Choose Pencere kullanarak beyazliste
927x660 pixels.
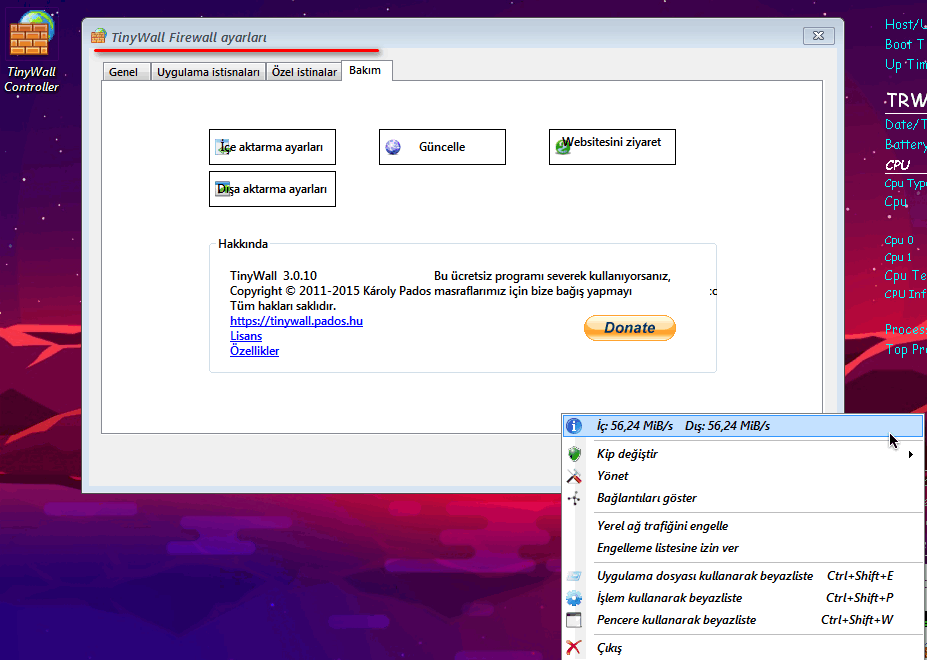point(743,620)
